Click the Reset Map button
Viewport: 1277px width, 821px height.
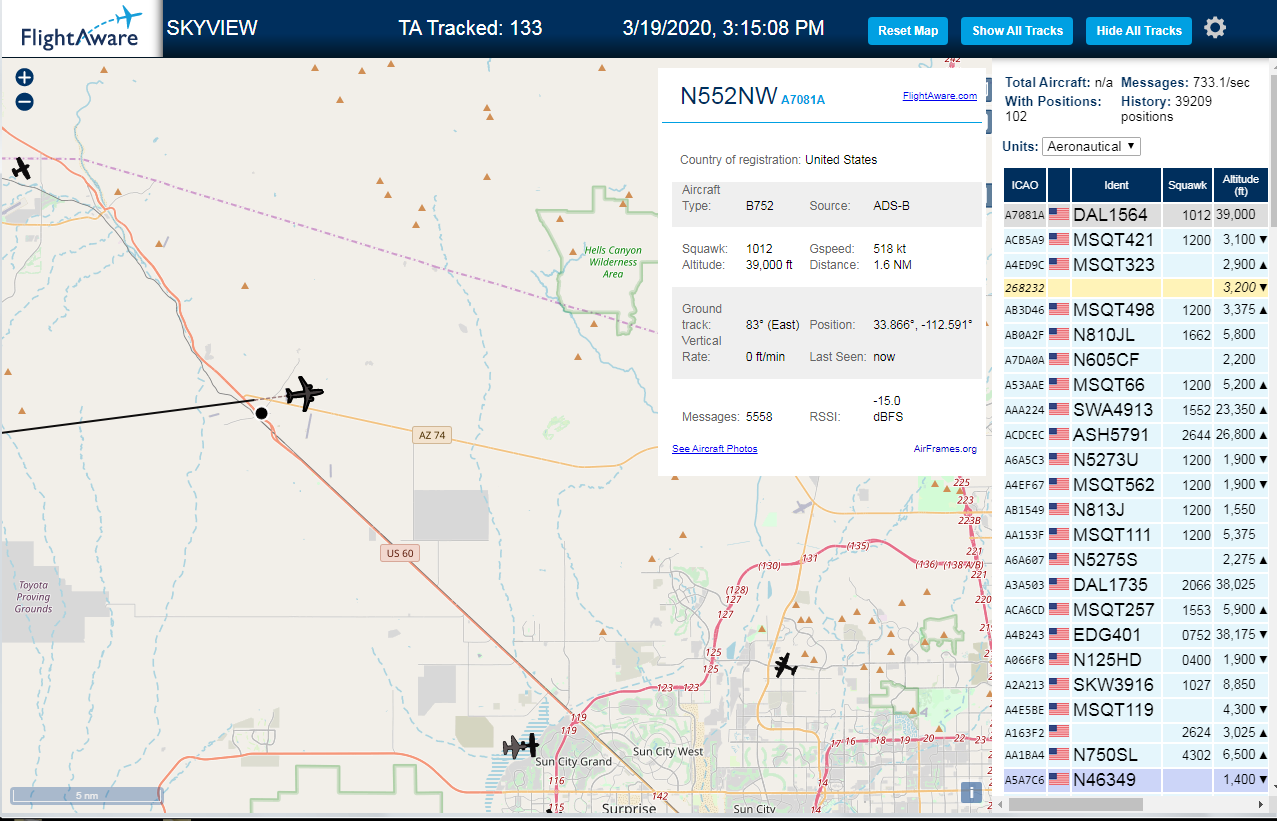(908, 31)
